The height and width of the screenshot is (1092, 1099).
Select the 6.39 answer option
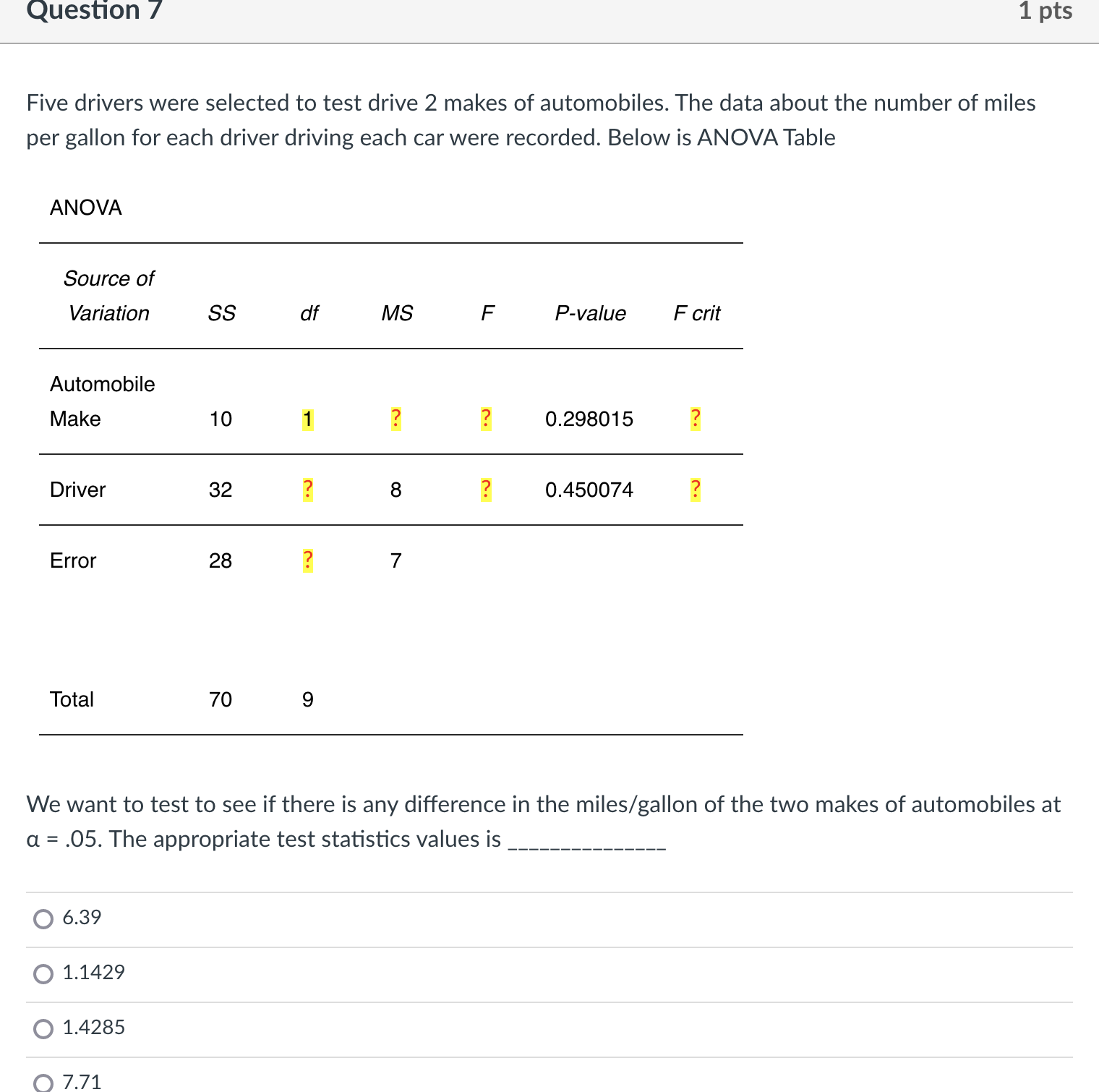point(44,918)
